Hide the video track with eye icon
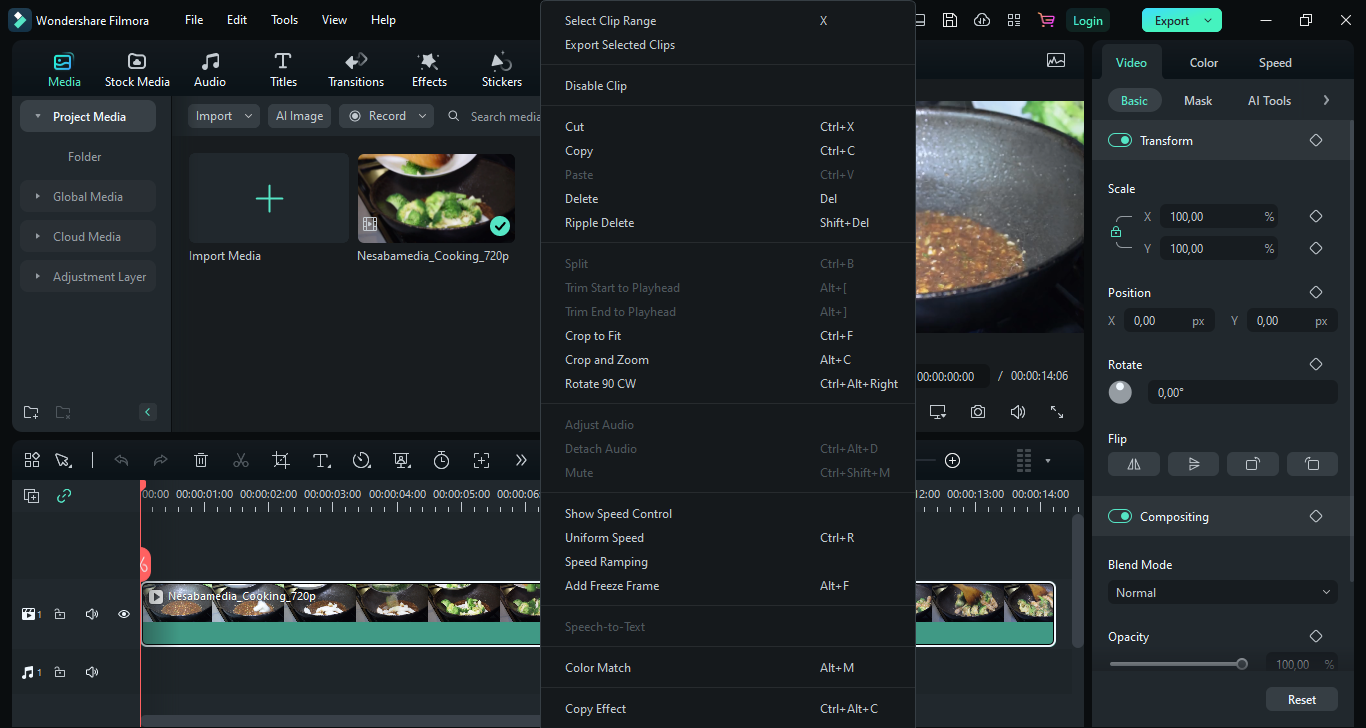1366x728 pixels. [124, 614]
